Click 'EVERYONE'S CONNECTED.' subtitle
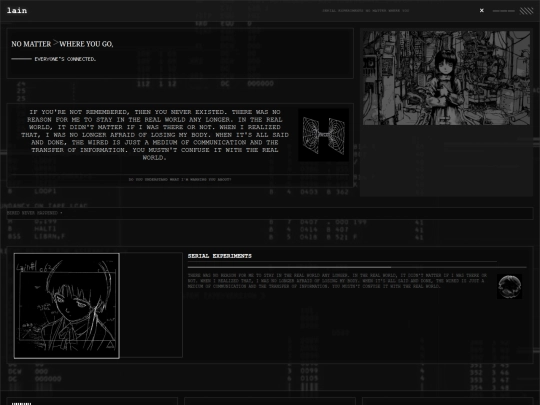The height and width of the screenshot is (405, 540). point(65,59)
